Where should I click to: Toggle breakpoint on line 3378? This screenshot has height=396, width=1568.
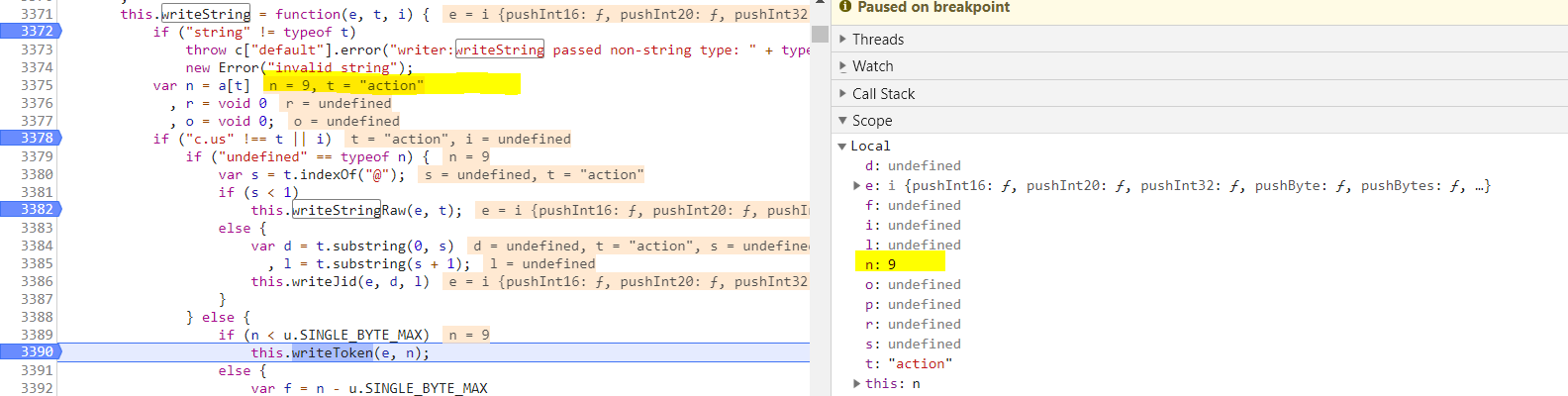point(31,139)
